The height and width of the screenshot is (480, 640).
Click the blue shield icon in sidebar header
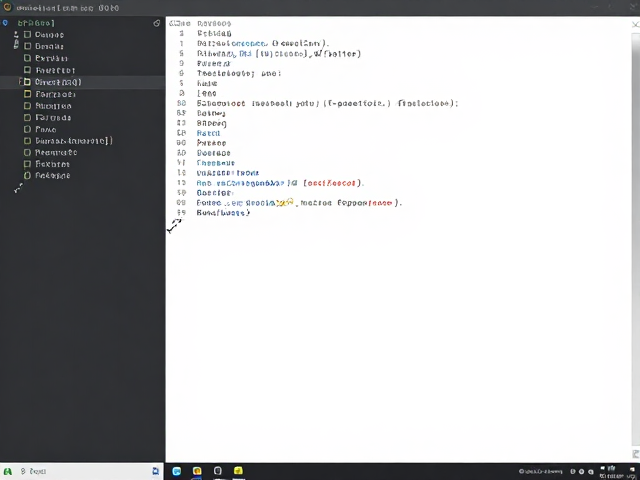pos(5,23)
